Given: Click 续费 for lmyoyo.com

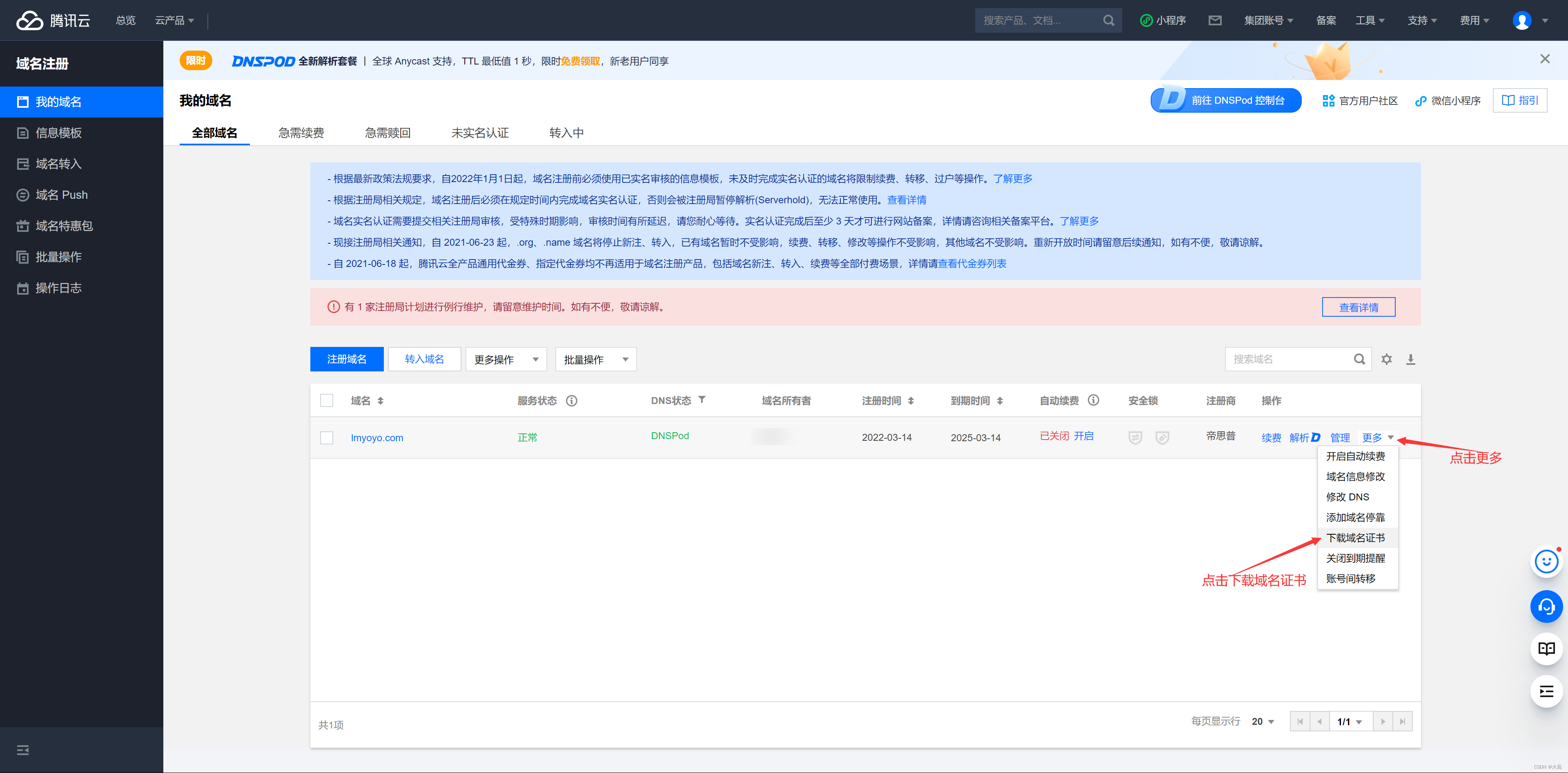Looking at the screenshot, I should (1271, 437).
